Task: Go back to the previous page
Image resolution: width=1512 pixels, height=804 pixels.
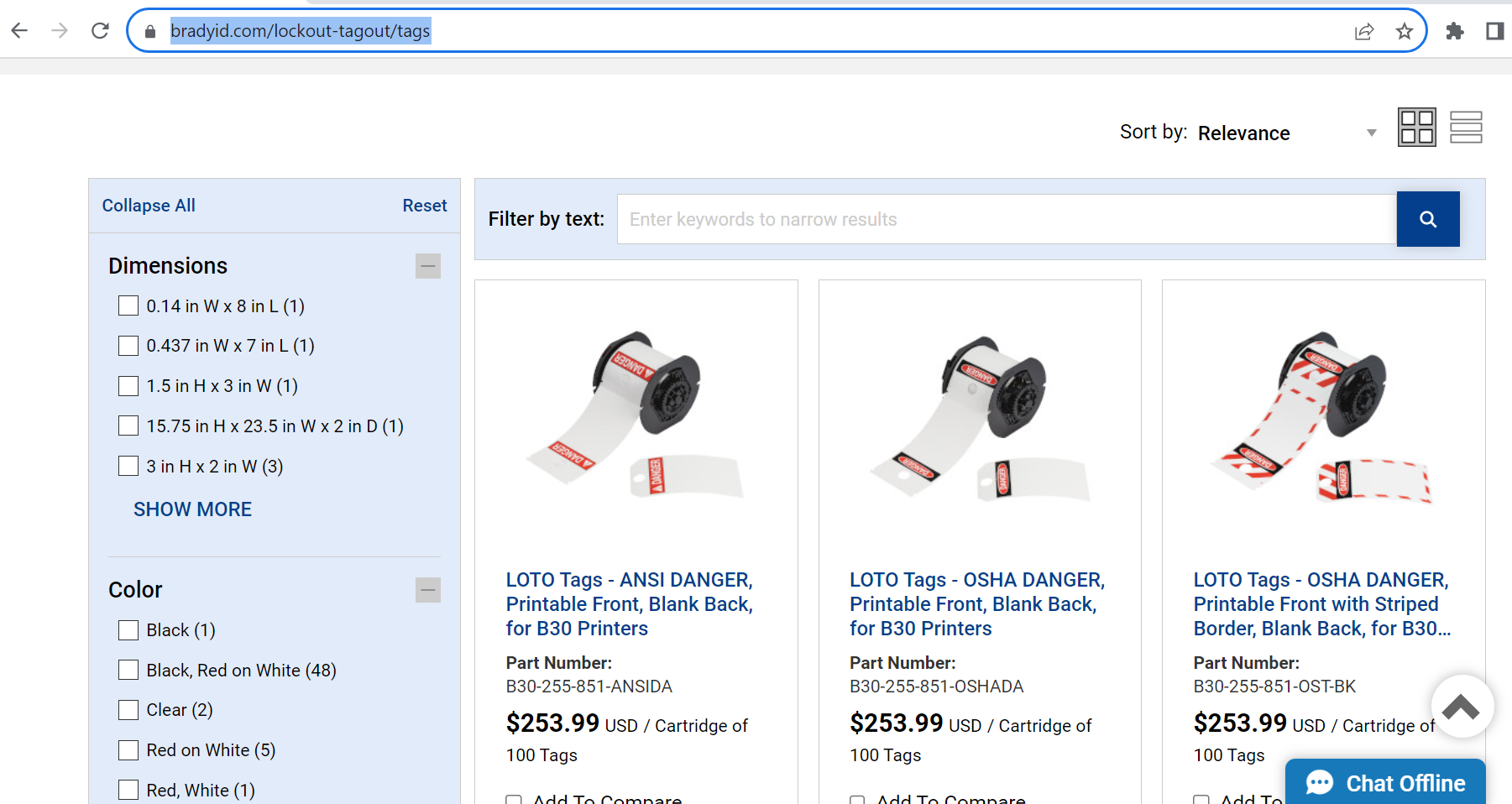Action: pos(20,31)
